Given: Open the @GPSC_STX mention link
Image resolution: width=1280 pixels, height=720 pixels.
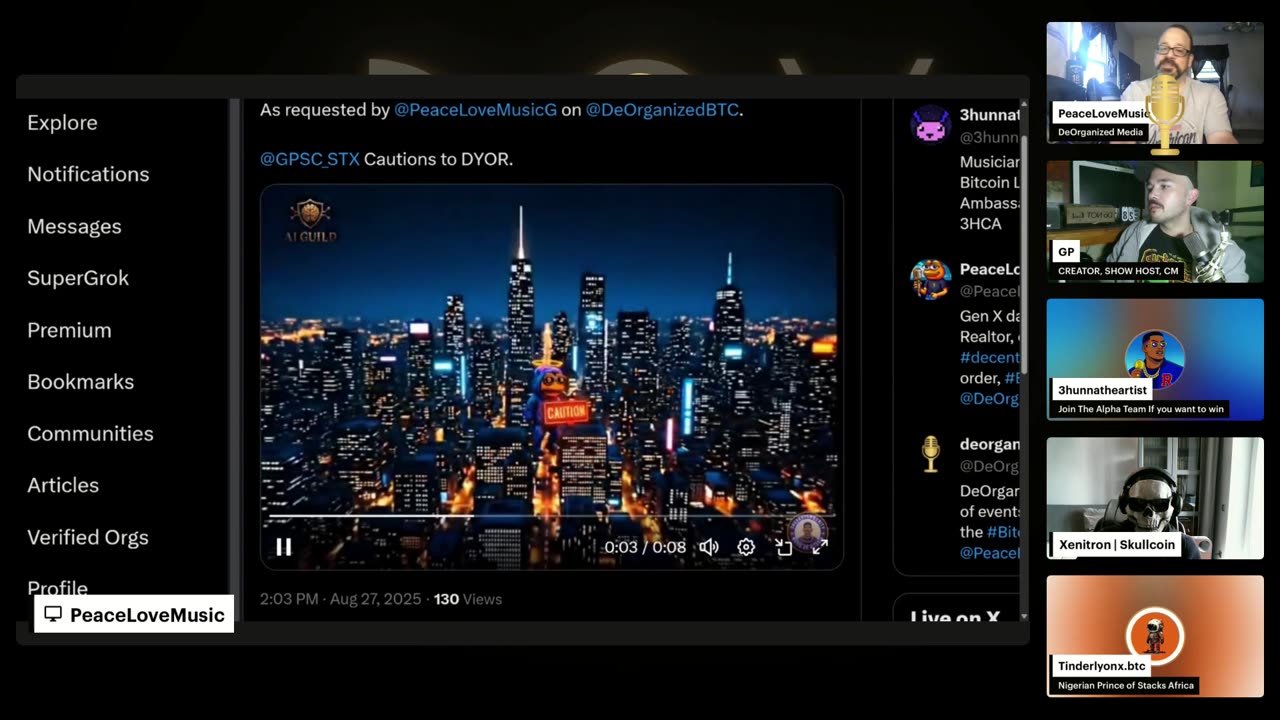Looking at the screenshot, I should pos(310,159).
